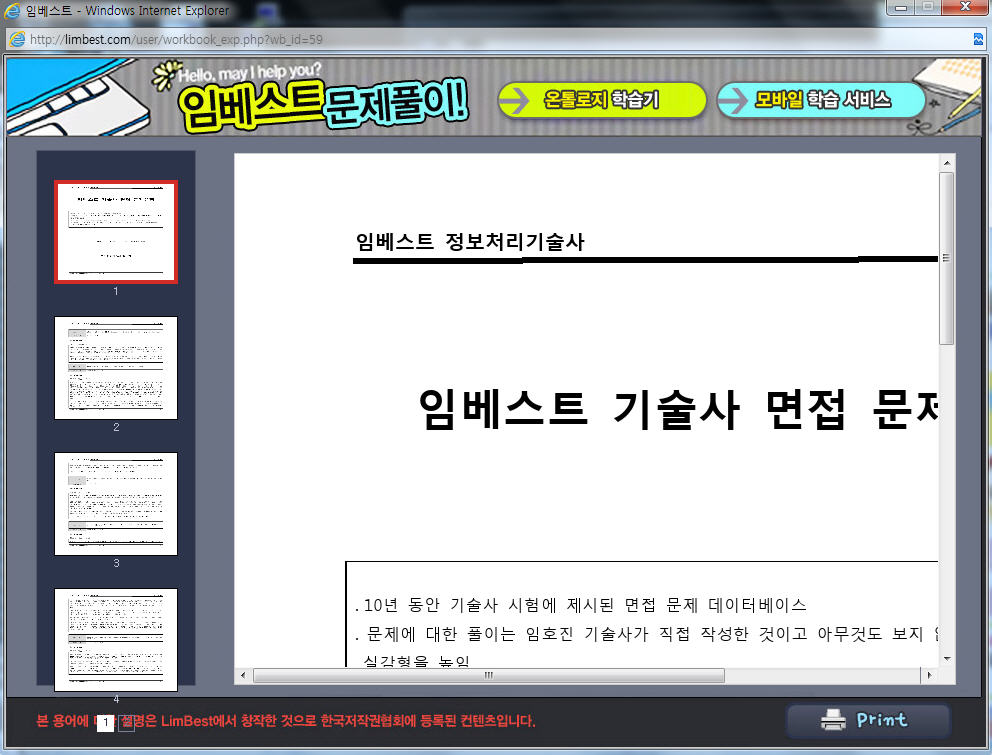Close the Internet Explorer window
Screen dimensions: 992x755
965,7
